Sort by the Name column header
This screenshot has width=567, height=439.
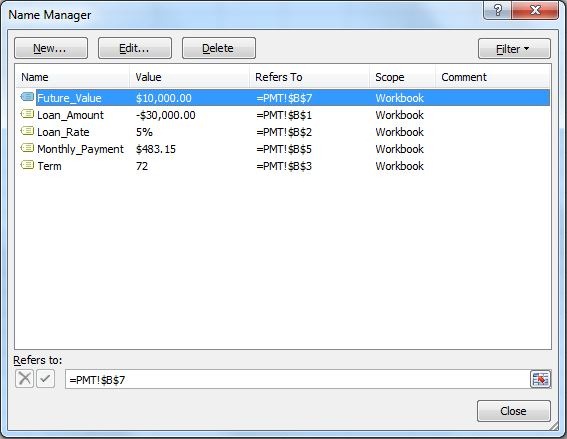(x=72, y=77)
